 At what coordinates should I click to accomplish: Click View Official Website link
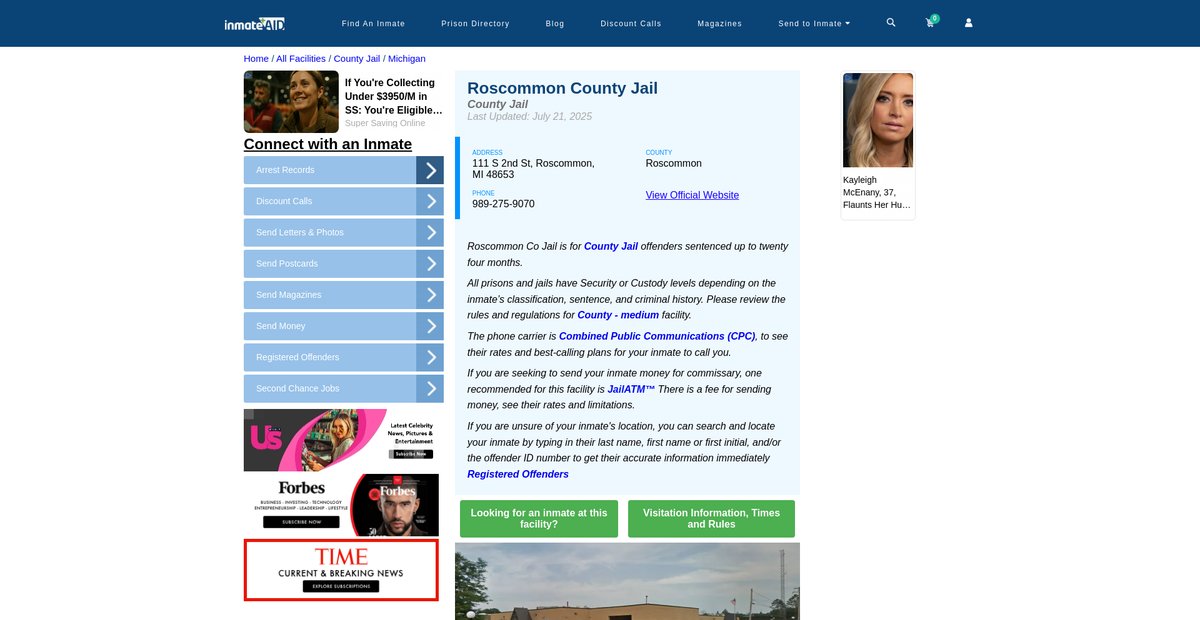click(692, 195)
